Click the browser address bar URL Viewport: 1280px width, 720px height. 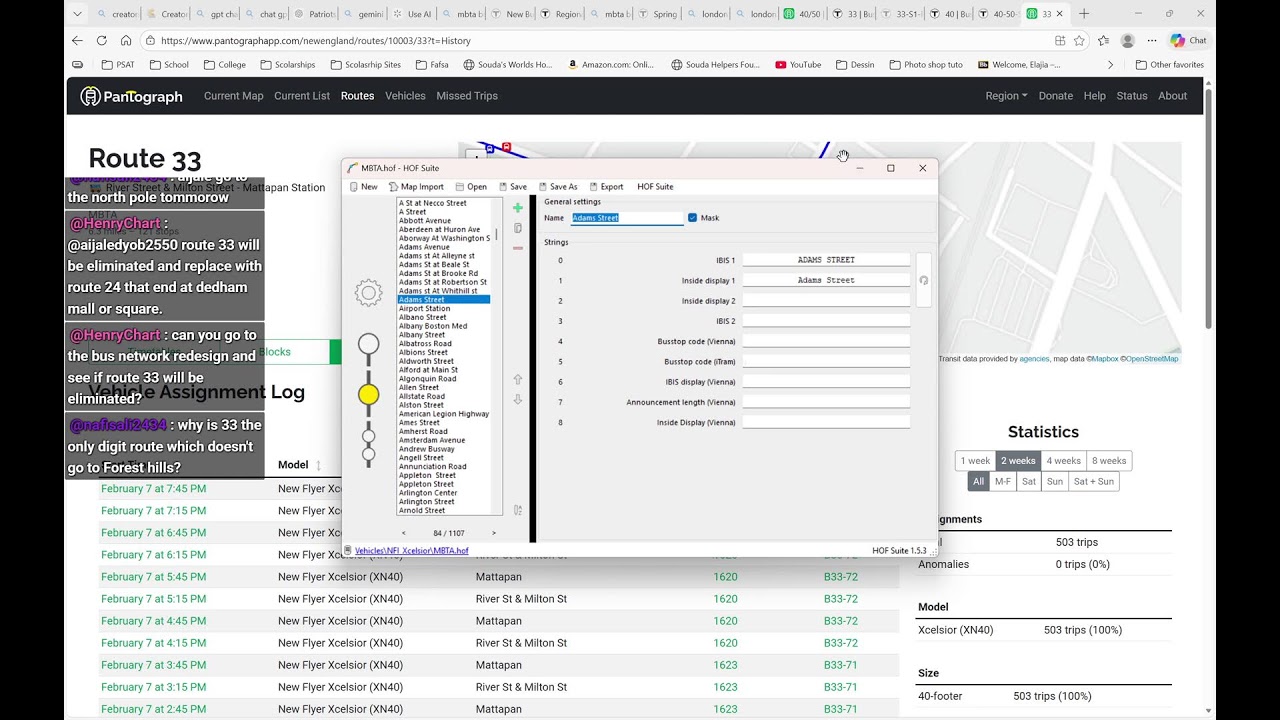pyautogui.click(x=316, y=41)
